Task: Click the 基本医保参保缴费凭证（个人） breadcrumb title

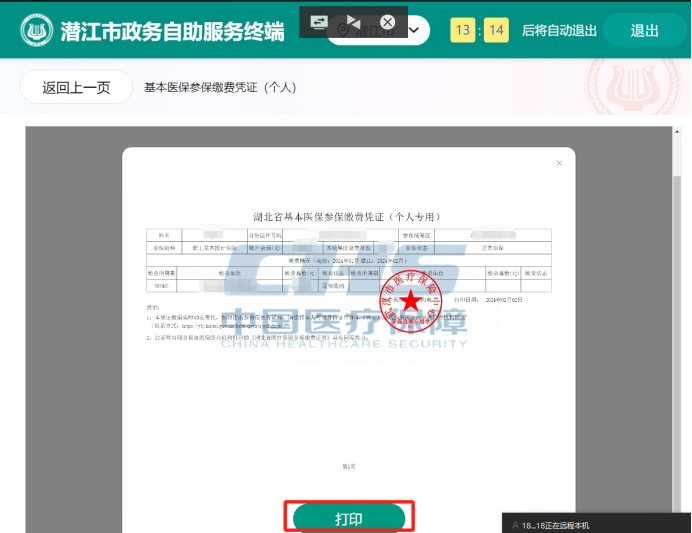Action: pyautogui.click(x=220, y=87)
